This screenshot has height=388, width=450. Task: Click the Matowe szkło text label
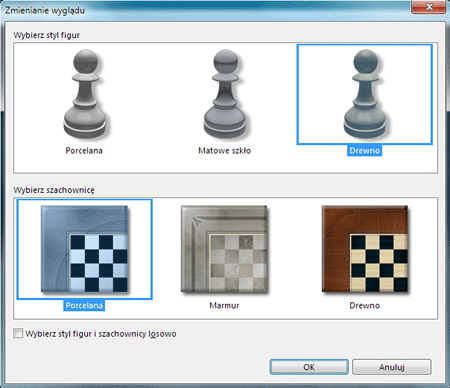tap(224, 151)
